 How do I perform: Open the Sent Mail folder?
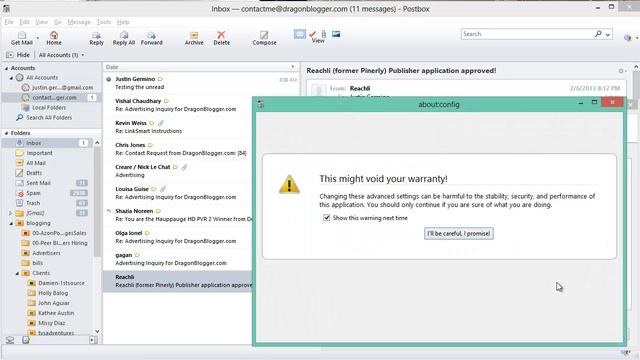(x=38, y=183)
